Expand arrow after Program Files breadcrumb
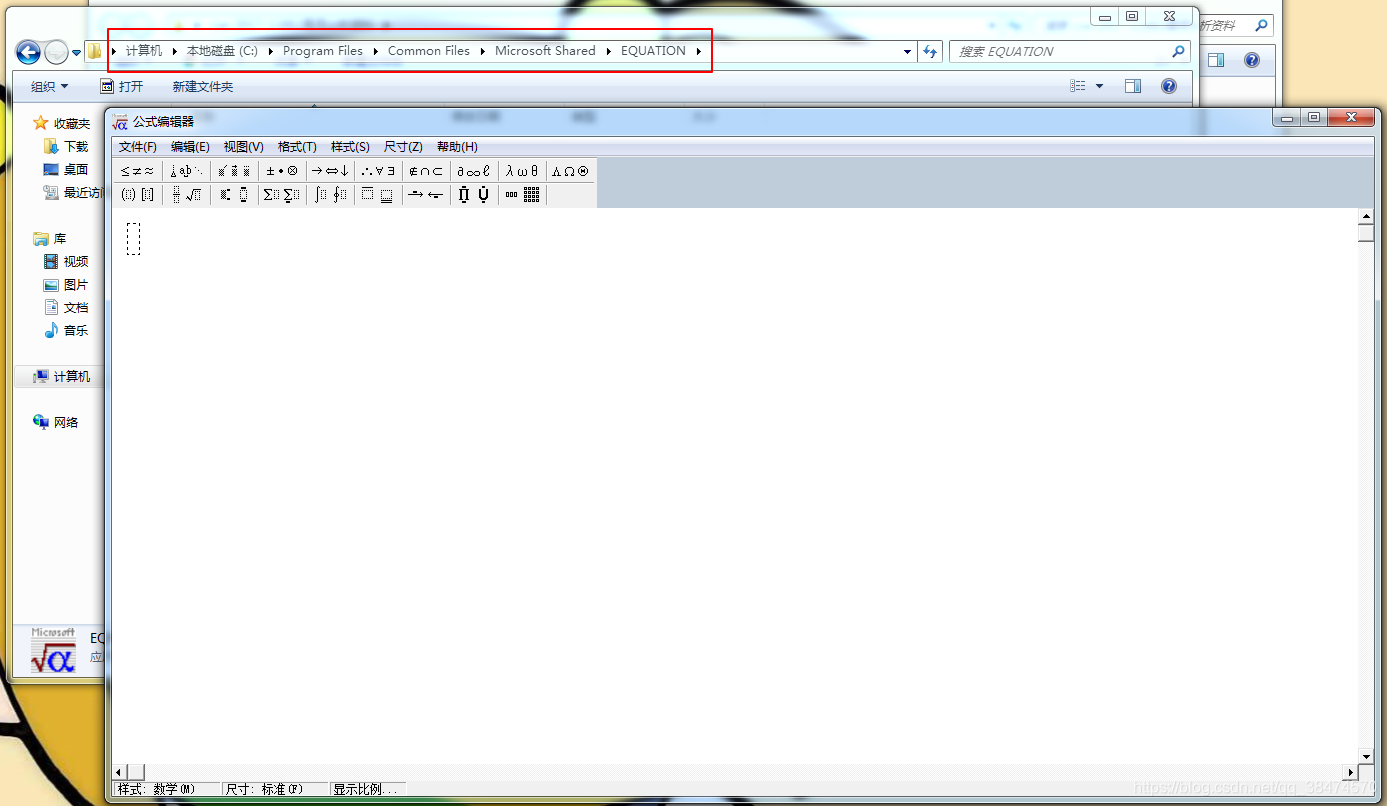This screenshot has width=1387, height=806. click(376, 51)
